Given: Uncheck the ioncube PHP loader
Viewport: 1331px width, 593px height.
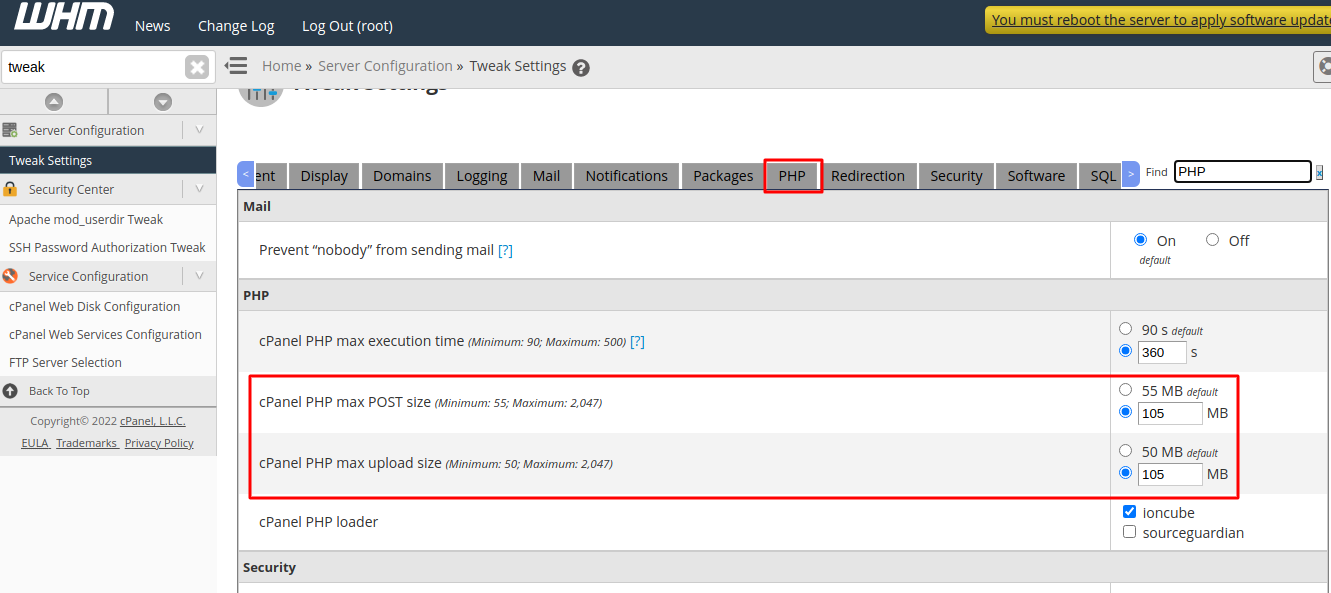Looking at the screenshot, I should click(x=1130, y=512).
